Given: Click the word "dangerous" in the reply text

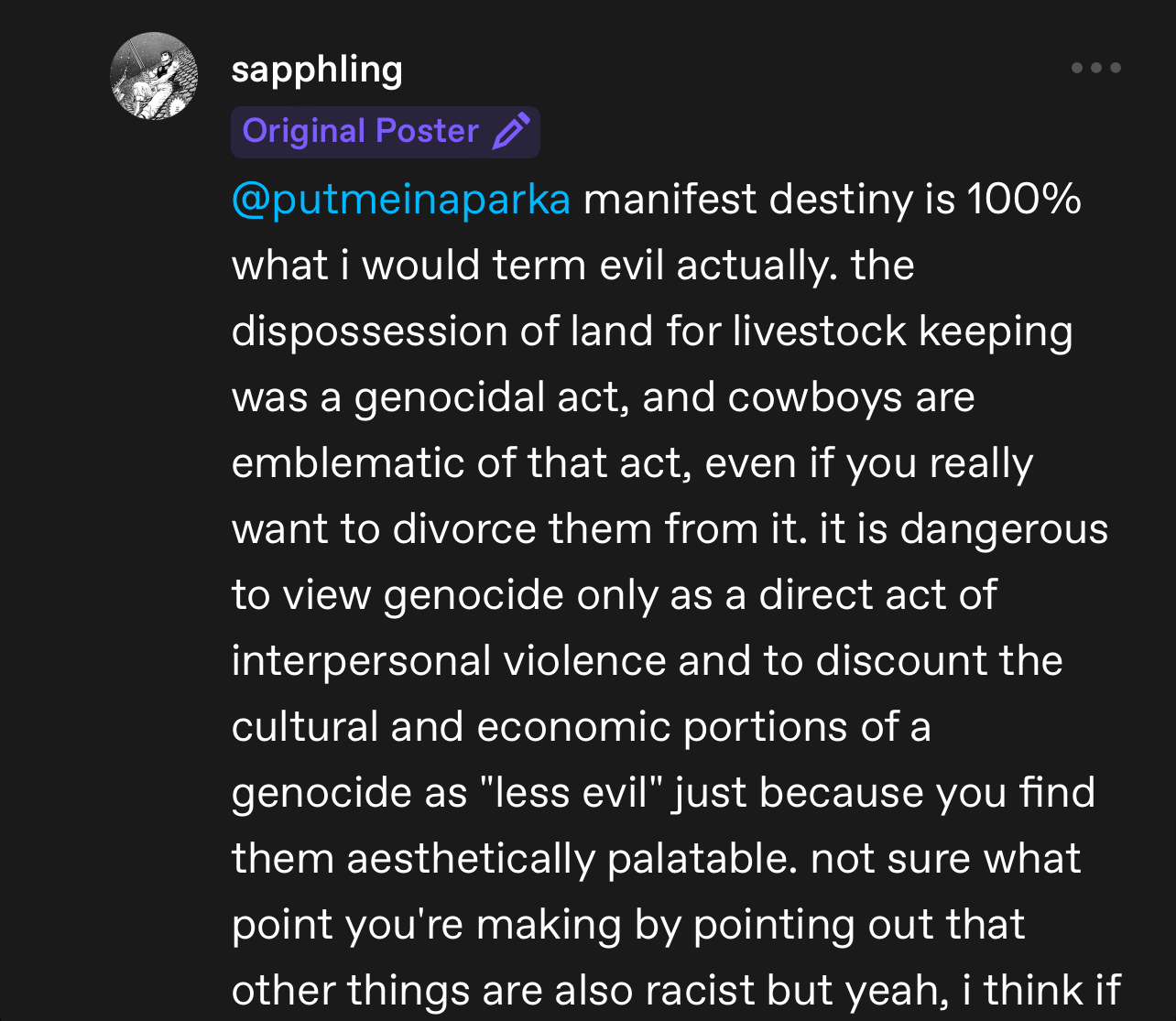Looking at the screenshot, I should (1004, 529).
